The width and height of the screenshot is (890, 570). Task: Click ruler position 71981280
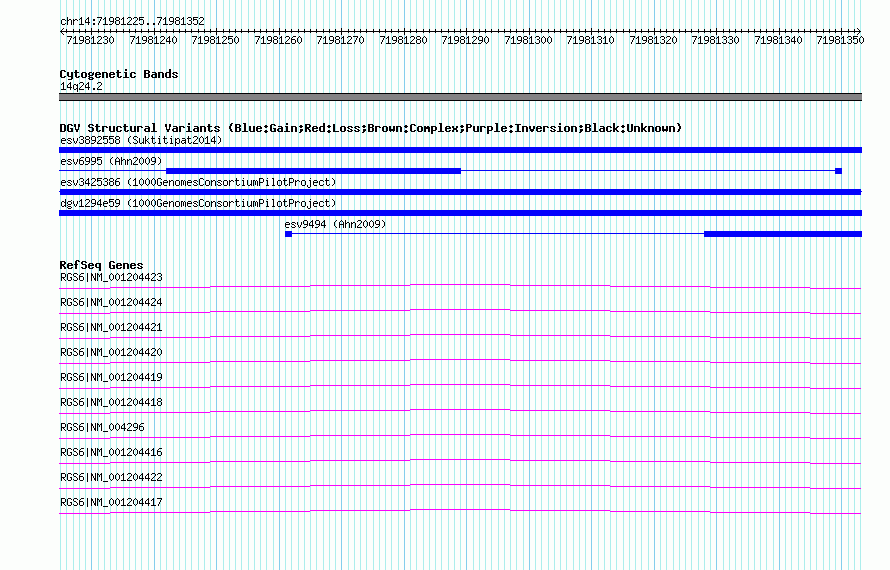(x=403, y=40)
